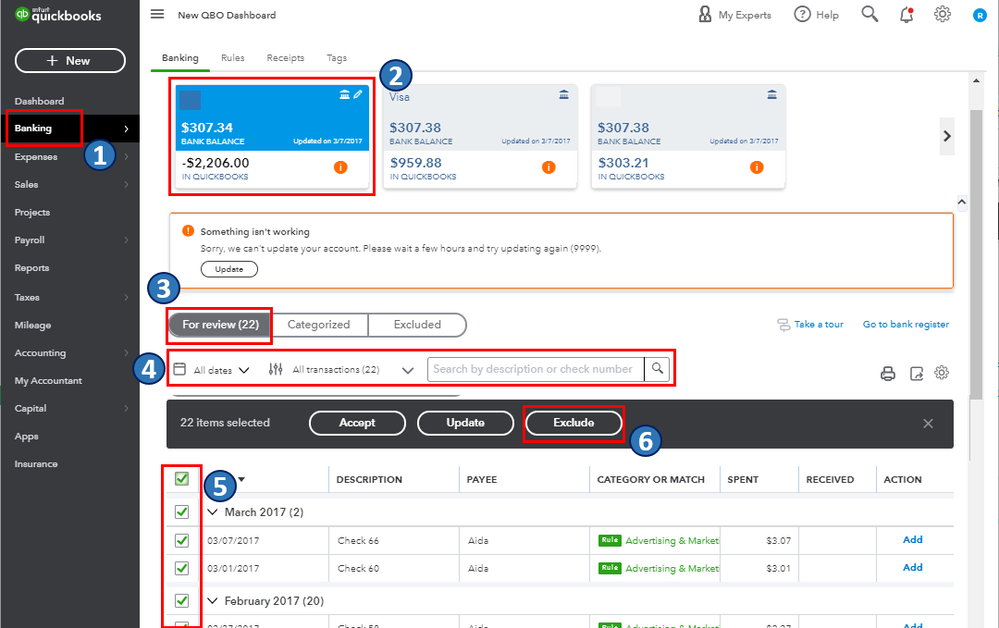Close the 22 items selected bar

click(928, 424)
